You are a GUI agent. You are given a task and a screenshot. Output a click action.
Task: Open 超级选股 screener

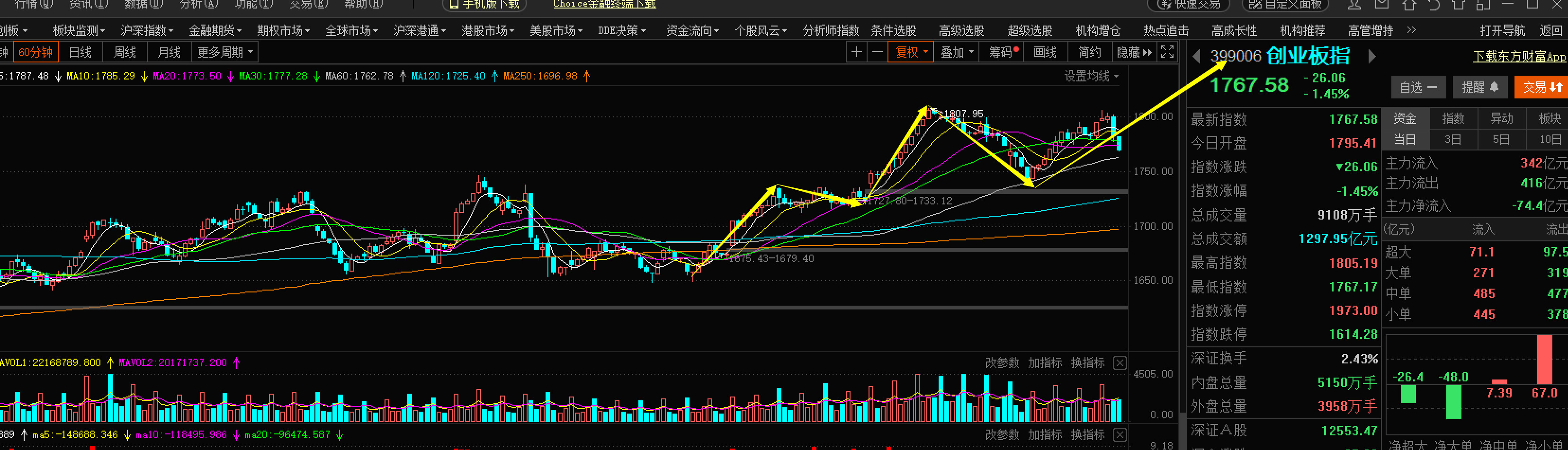1029,30
